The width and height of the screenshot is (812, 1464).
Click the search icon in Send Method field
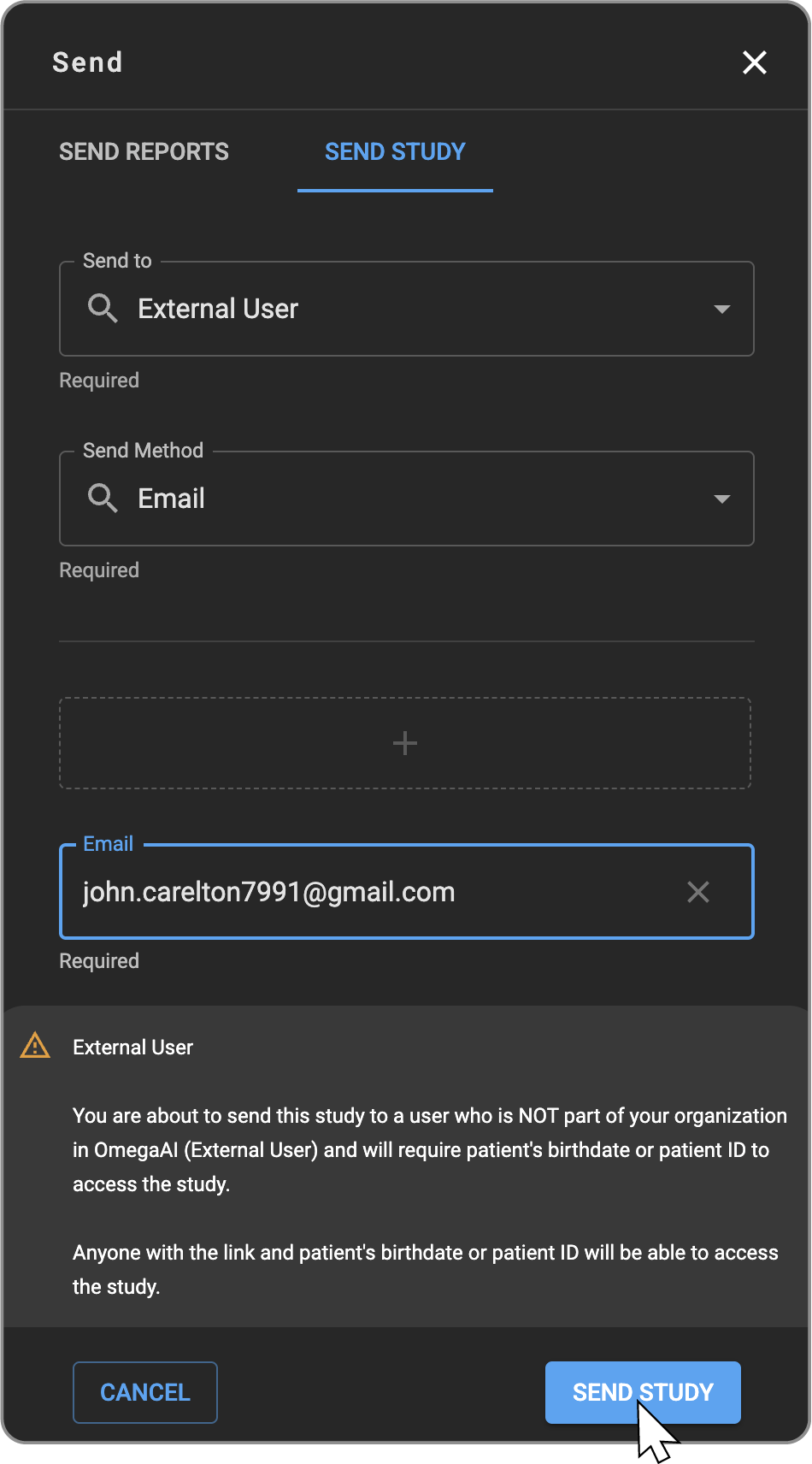(103, 499)
